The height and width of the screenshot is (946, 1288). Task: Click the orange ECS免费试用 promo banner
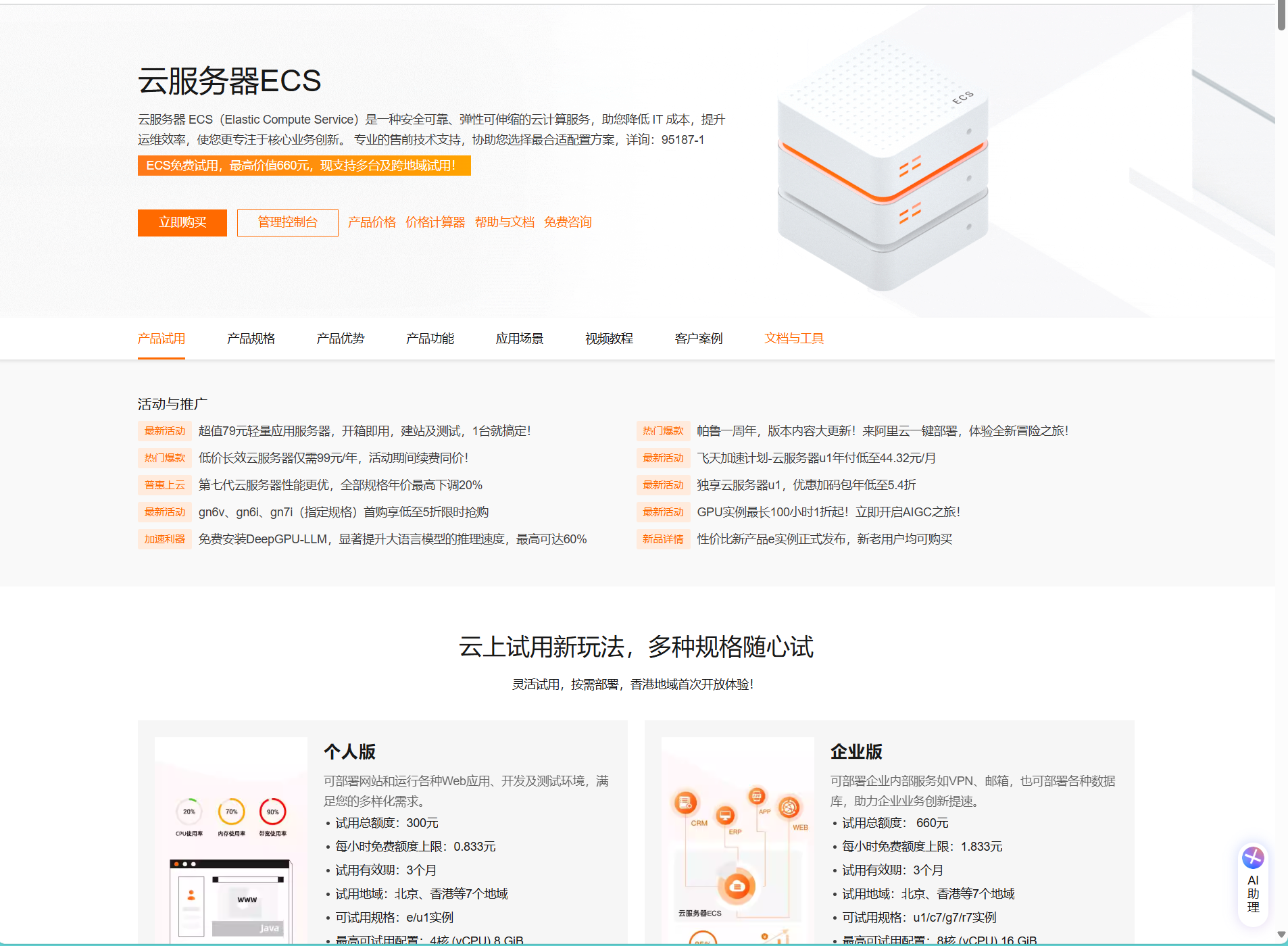point(304,166)
